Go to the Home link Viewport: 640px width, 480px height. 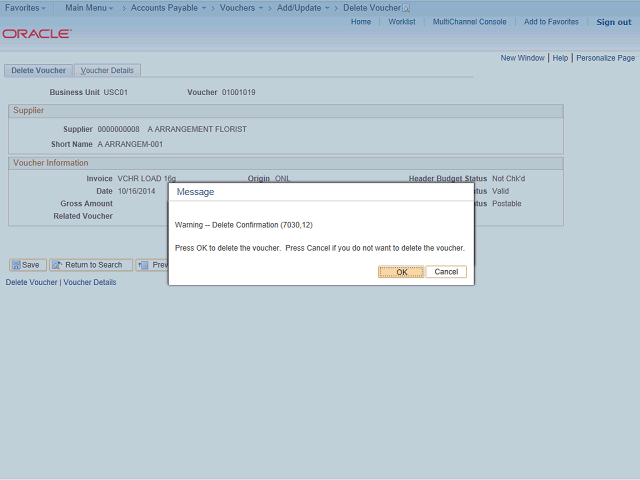coord(361,22)
